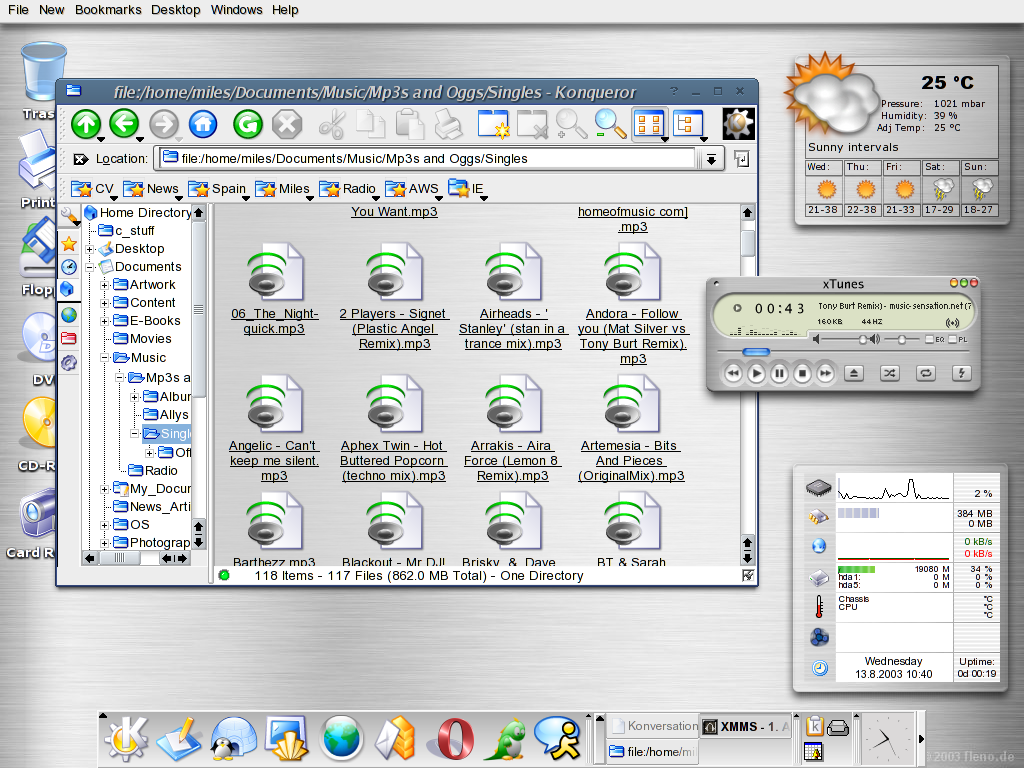Select the Icon View toolbar button
This screenshot has height=768, width=1024.
650,123
